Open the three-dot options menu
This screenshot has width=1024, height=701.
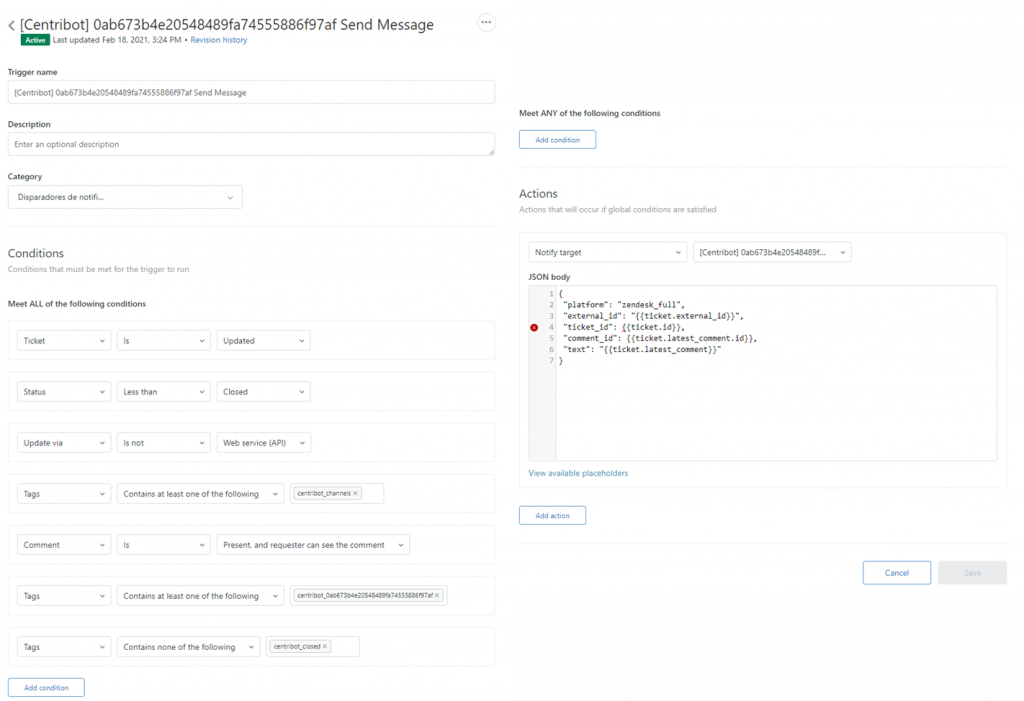(486, 23)
